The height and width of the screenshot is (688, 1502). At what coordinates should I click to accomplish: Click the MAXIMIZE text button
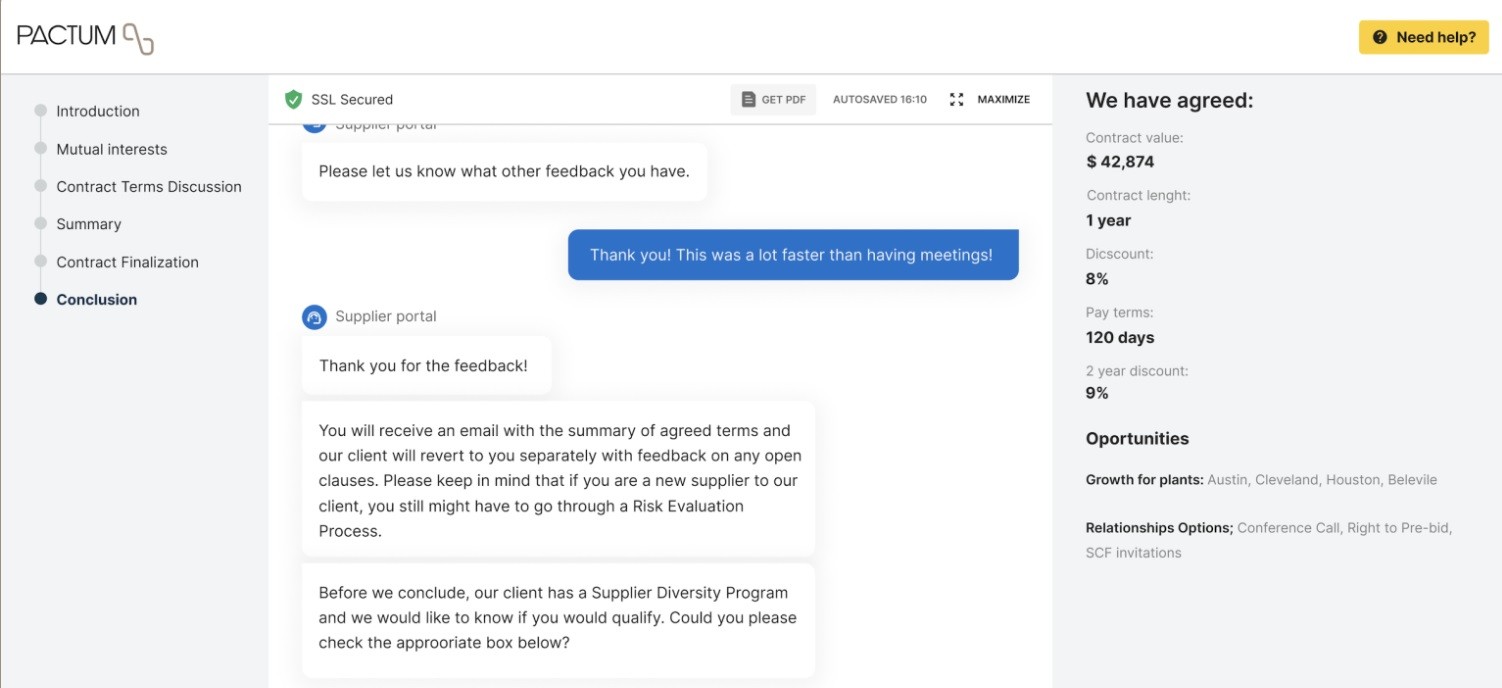(1003, 99)
